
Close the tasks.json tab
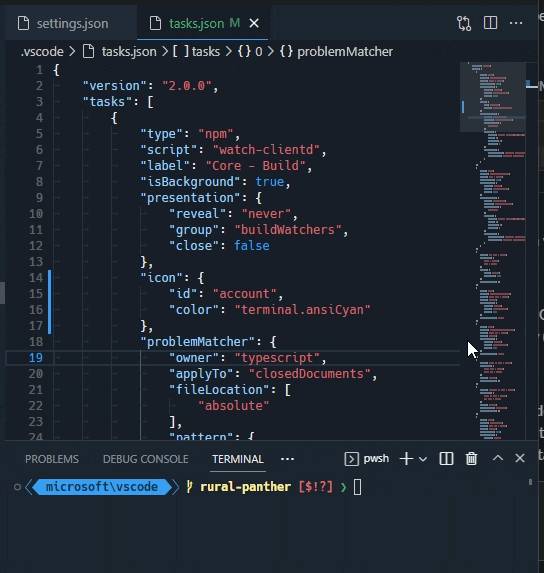(x=254, y=23)
